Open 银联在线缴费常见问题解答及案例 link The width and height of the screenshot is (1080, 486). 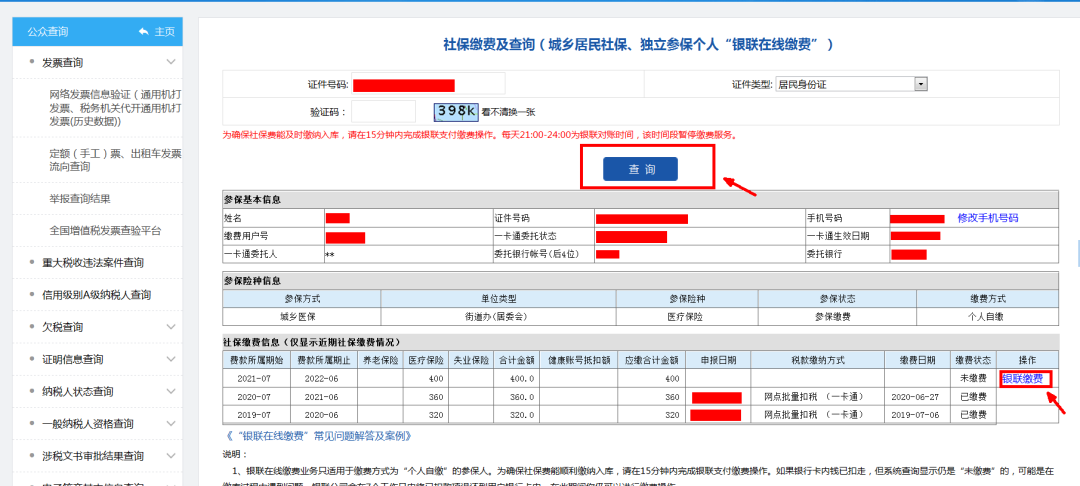click(x=318, y=436)
